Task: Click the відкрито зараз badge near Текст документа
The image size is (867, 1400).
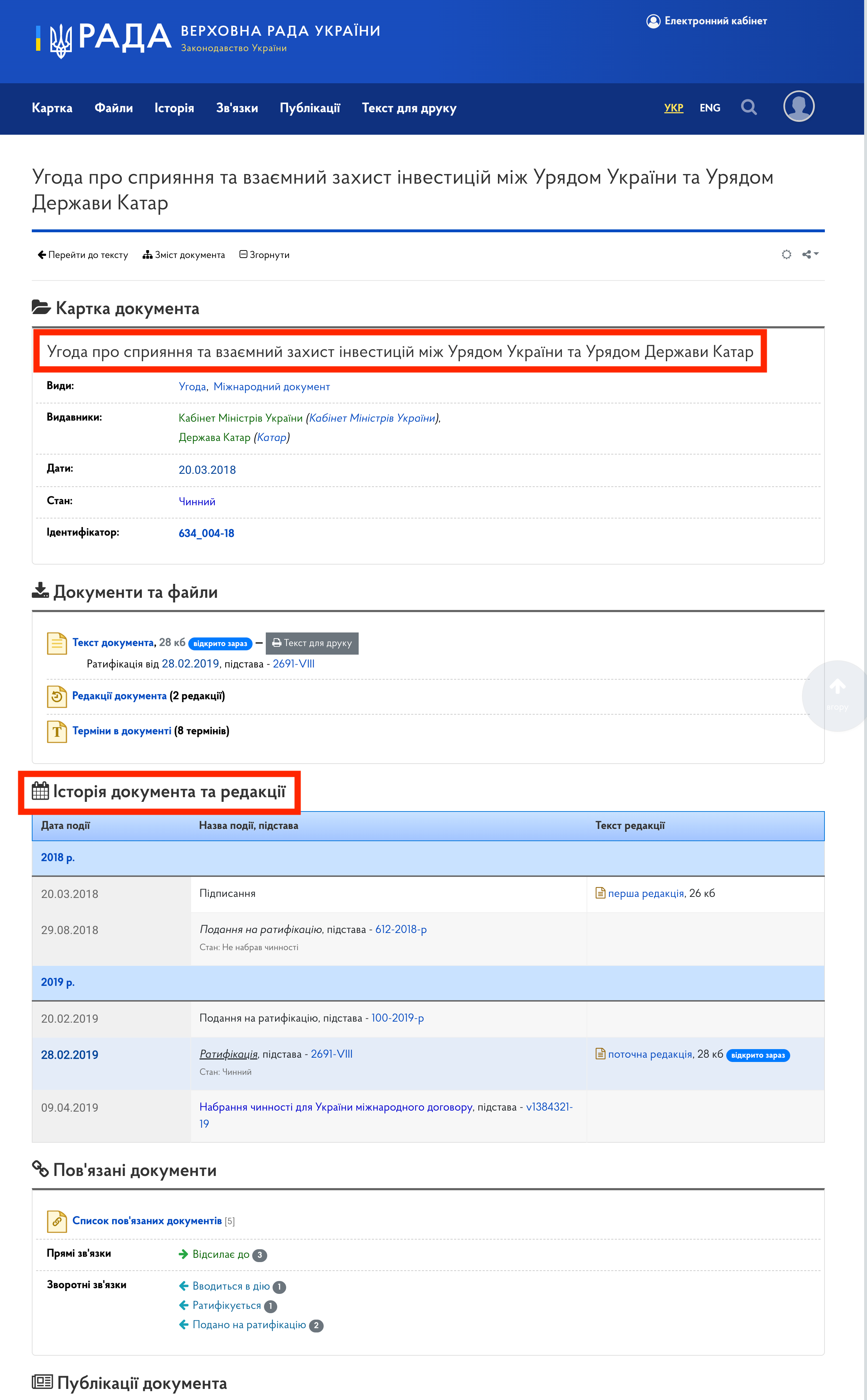Action: (220, 644)
